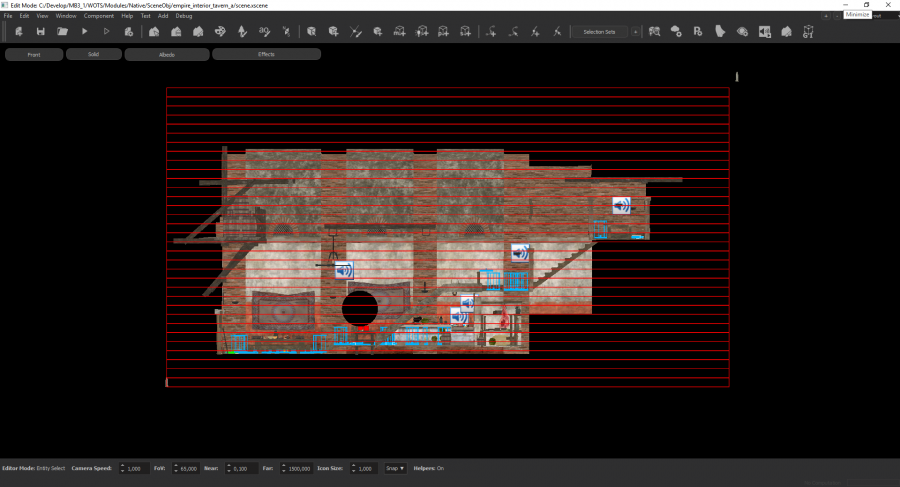Click the scene search magnifier icon

click(654, 32)
